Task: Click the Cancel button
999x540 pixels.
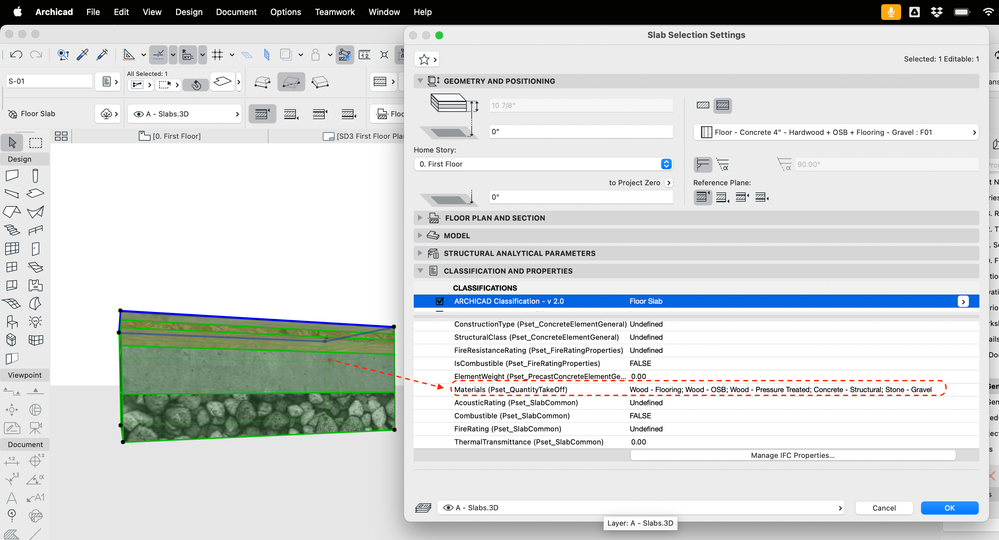Action: pyautogui.click(x=884, y=508)
